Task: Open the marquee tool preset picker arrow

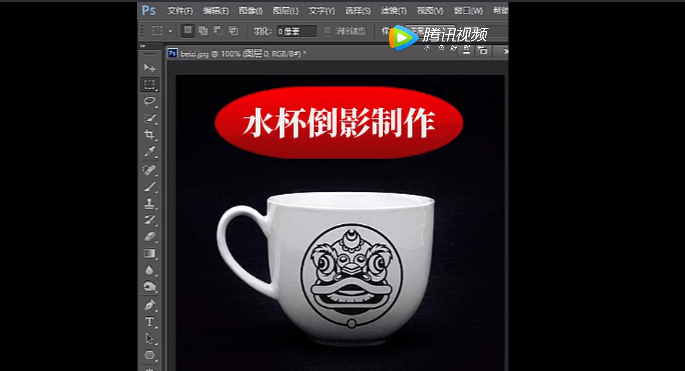Action: [170, 31]
